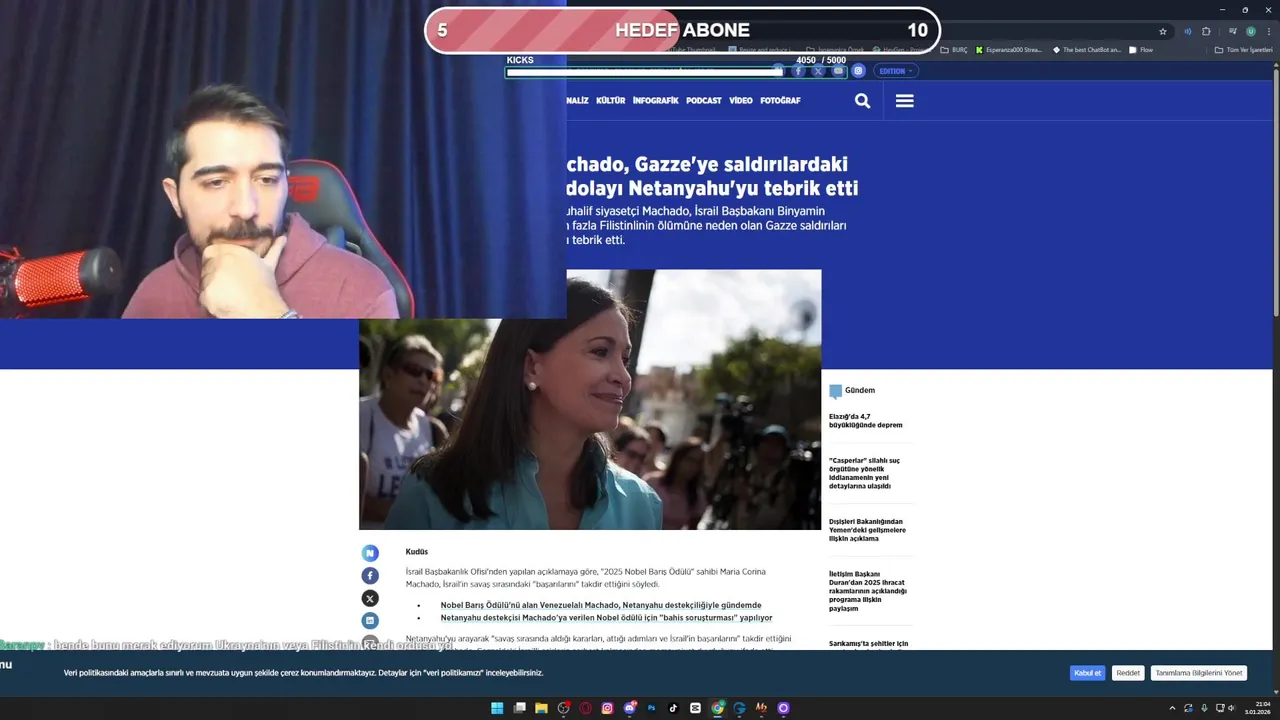
Task: Open the Instagram icon in the top bar
Action: (858, 71)
